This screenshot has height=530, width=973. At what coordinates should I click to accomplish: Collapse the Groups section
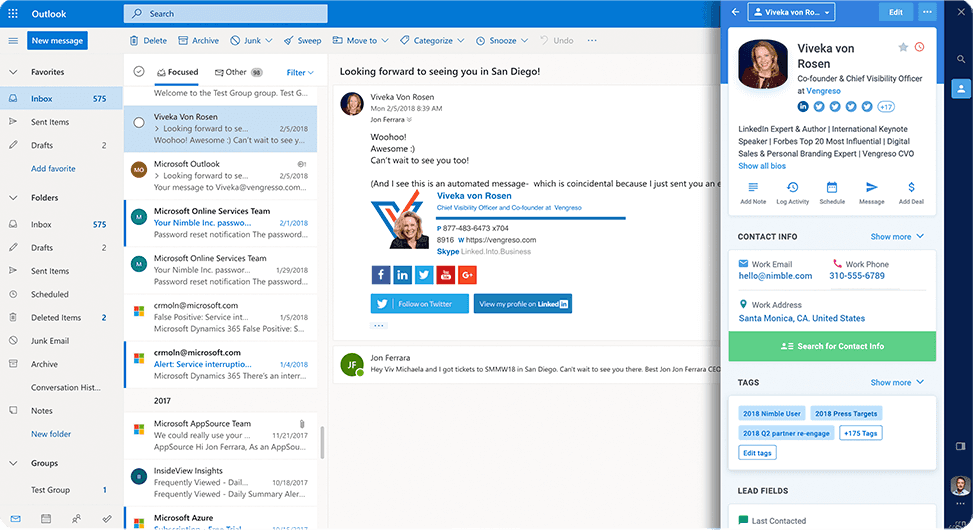pyautogui.click(x=13, y=463)
